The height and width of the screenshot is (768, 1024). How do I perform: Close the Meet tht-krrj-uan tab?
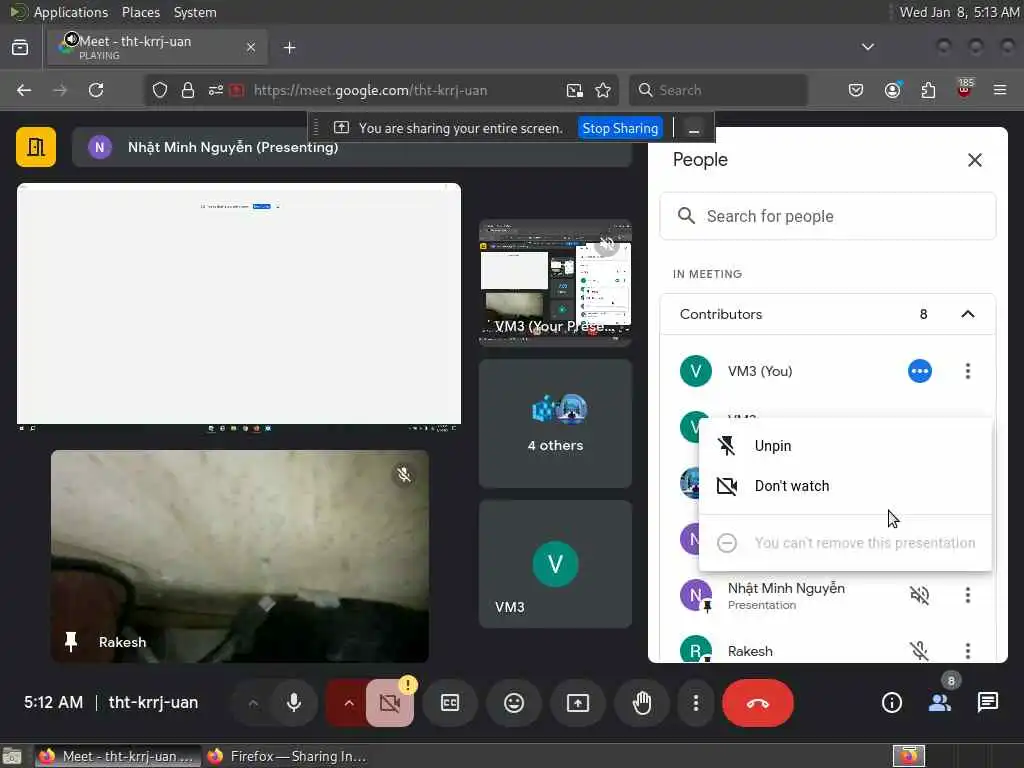click(x=251, y=47)
